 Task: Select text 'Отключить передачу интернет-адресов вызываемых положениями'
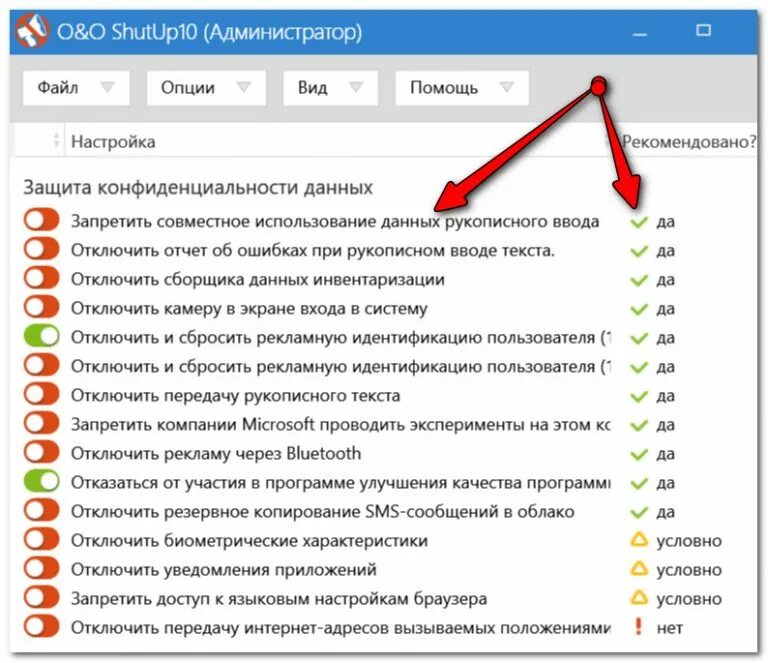pos(341,628)
